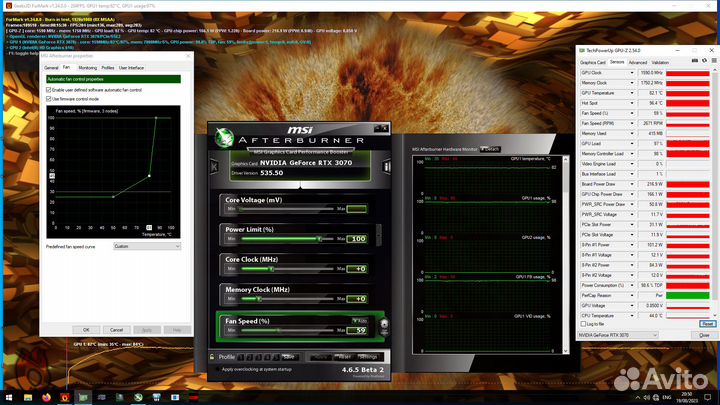Screen dimensions: 720x405
Task: Open the Memory Clock sensor dropdown
Action: (x=632, y=83)
